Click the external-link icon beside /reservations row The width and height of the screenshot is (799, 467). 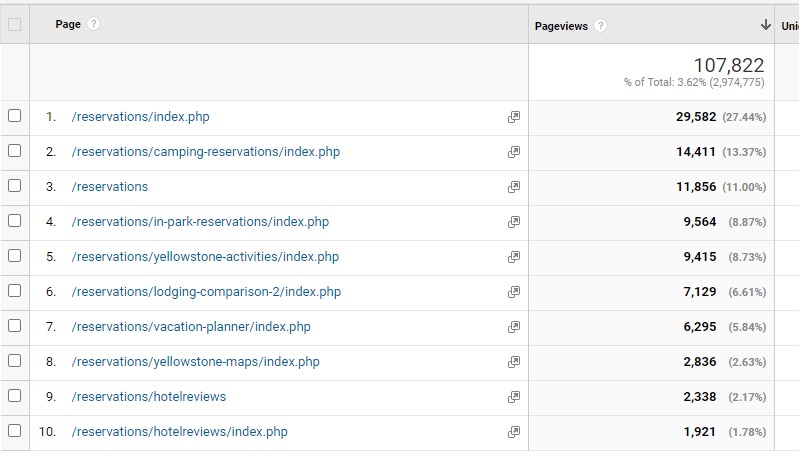[514, 187]
